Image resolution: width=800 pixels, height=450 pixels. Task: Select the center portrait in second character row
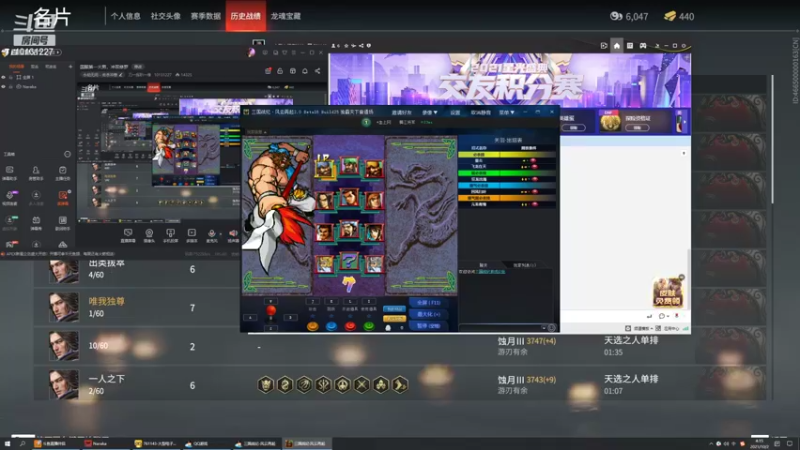click(x=349, y=197)
